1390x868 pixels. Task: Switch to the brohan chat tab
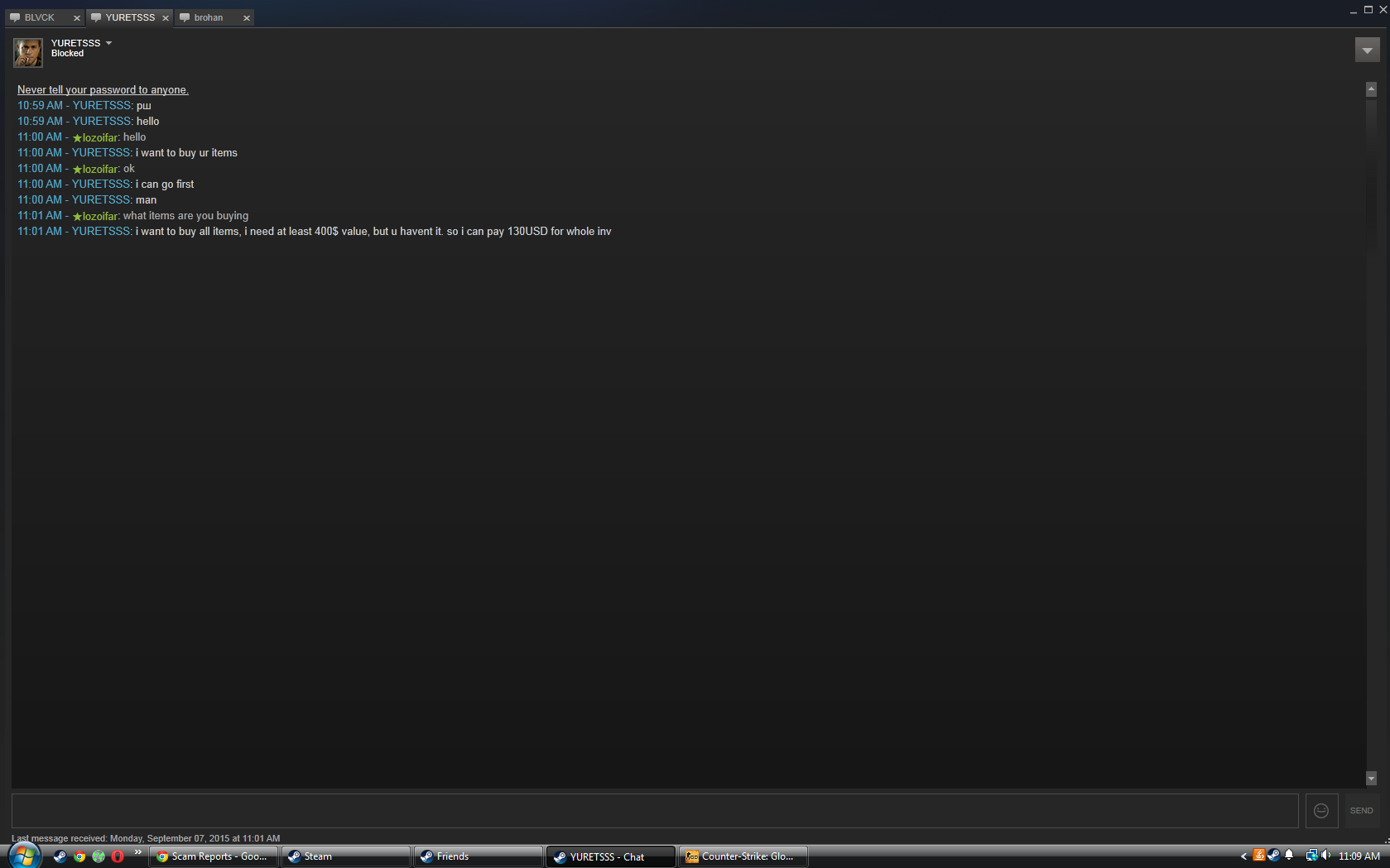pos(208,17)
